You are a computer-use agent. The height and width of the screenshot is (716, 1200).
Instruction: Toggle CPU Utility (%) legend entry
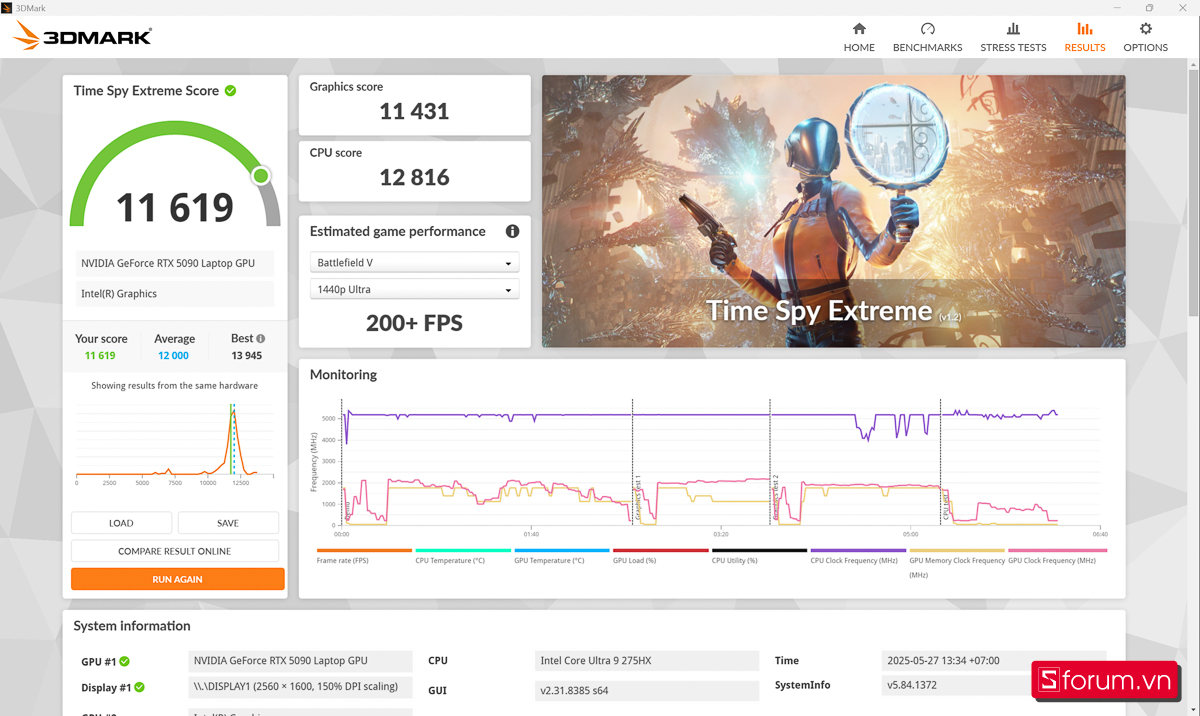(x=759, y=555)
